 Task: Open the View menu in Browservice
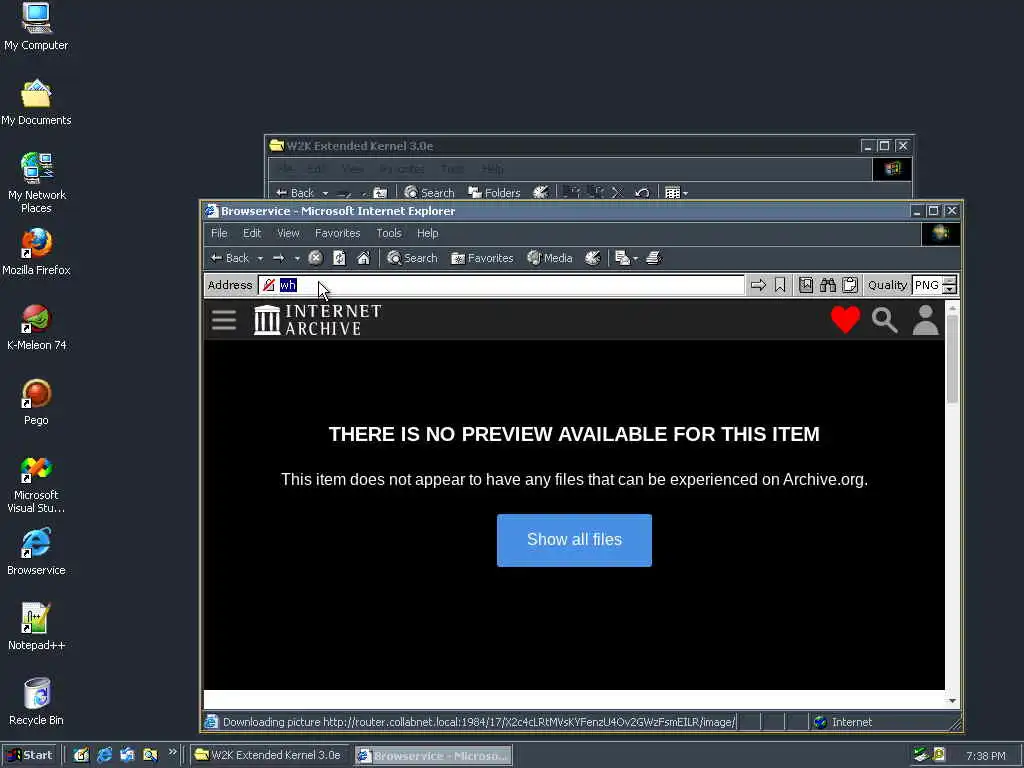pyautogui.click(x=288, y=233)
